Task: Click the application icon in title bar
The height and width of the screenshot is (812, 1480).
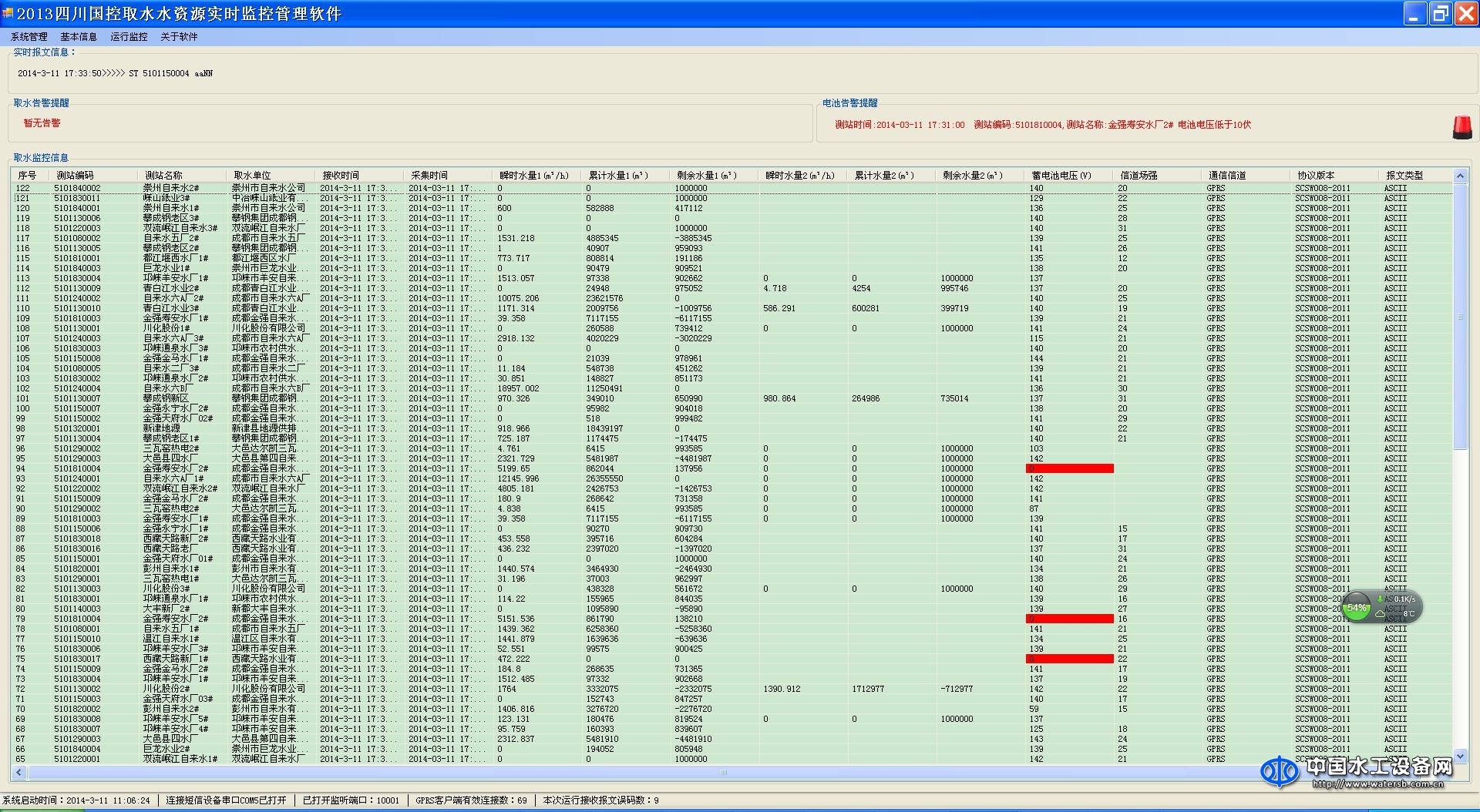Action: [x=8, y=13]
